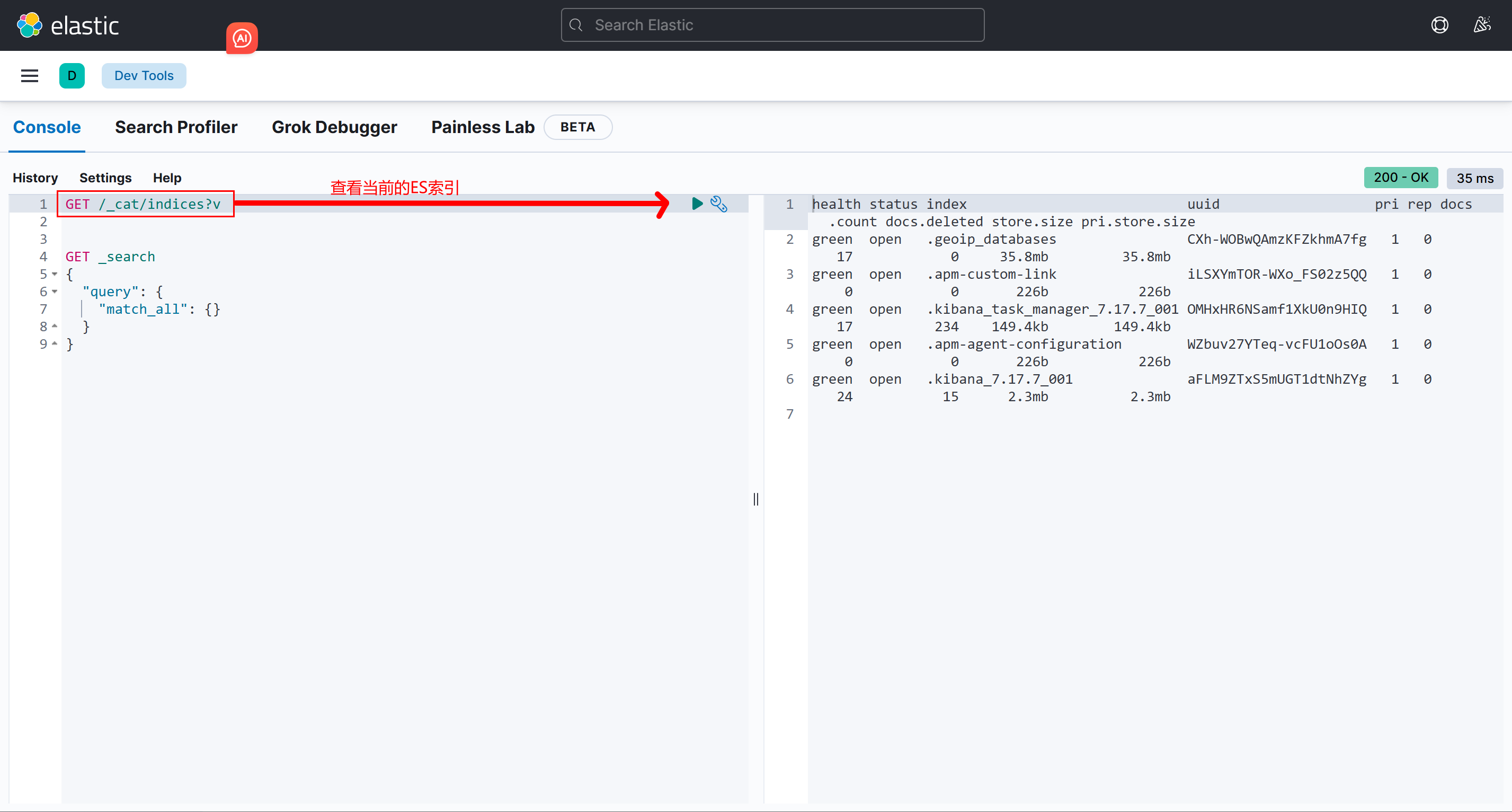This screenshot has width=1512, height=812.
Task: Click the 'health' column header in output
Action: click(x=837, y=204)
